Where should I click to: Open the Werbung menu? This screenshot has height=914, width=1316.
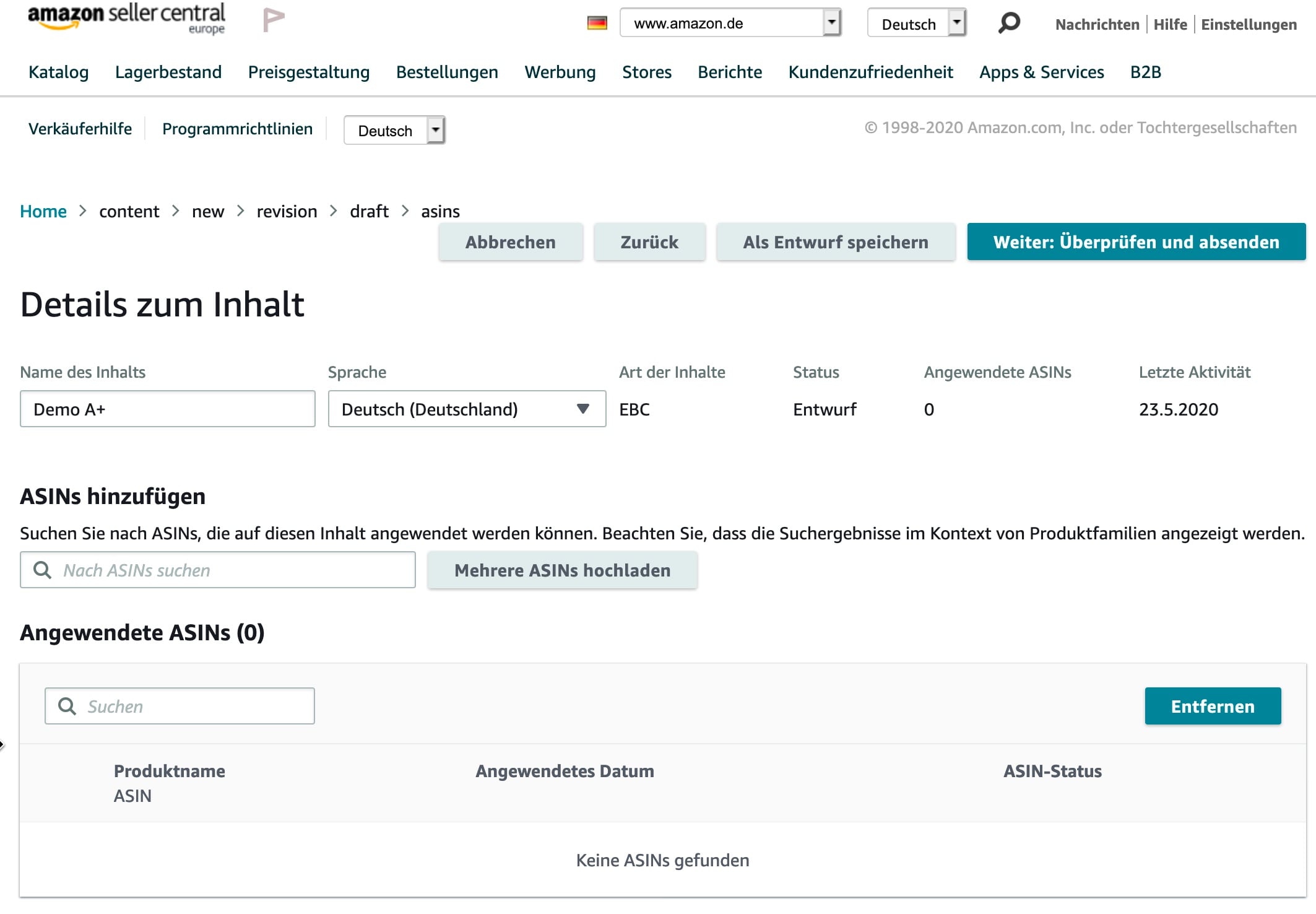pyautogui.click(x=560, y=72)
